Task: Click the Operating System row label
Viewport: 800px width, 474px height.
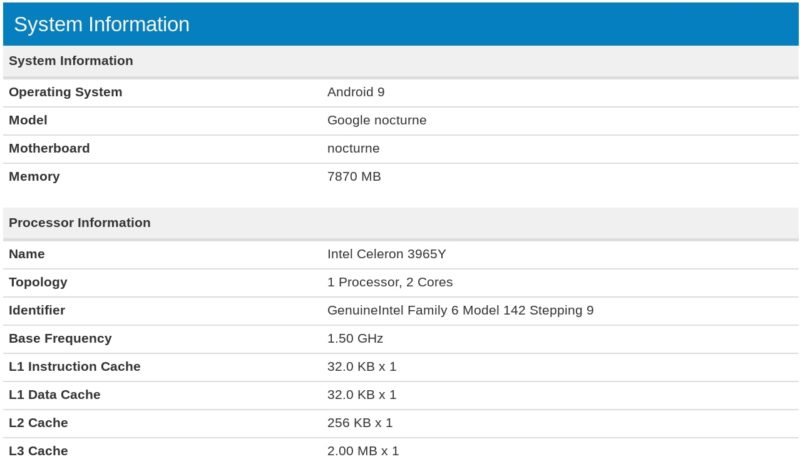Action: 65,92
